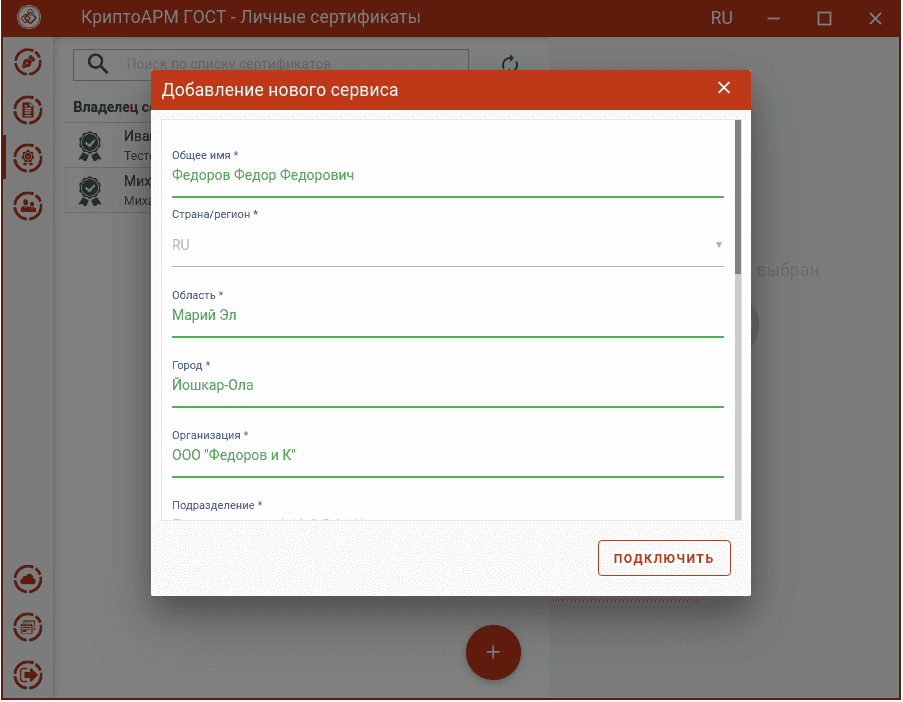
Task: Edit the Общее имя field
Action: pyautogui.click(x=447, y=175)
